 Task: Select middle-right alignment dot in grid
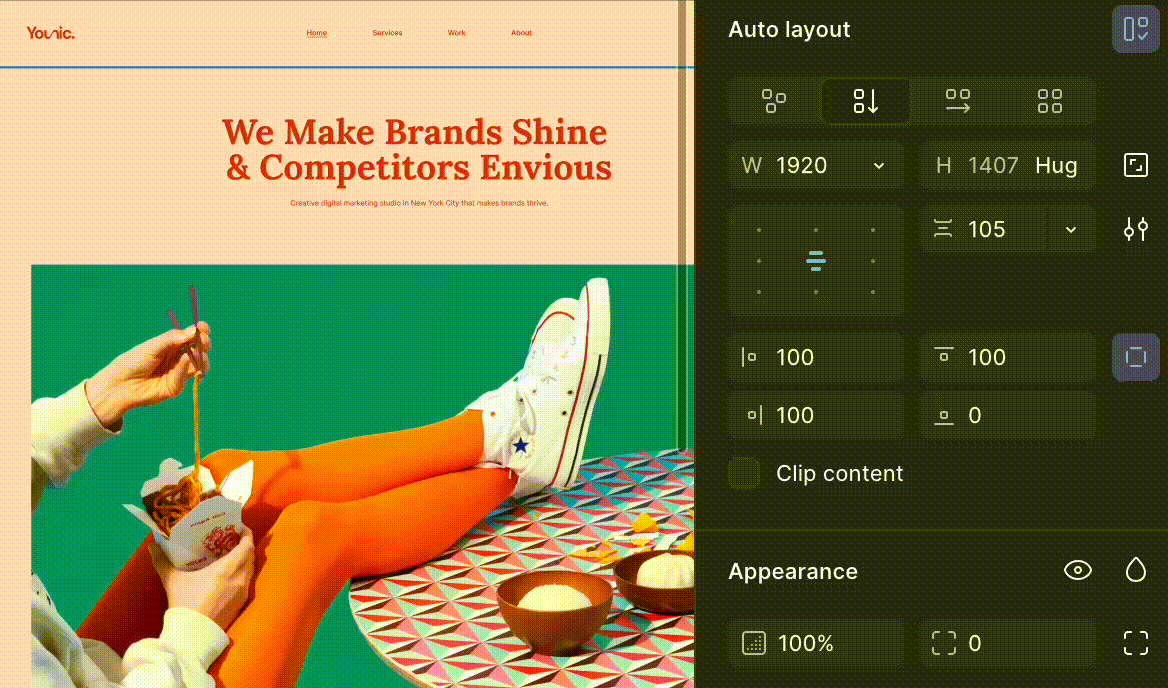[x=873, y=261]
